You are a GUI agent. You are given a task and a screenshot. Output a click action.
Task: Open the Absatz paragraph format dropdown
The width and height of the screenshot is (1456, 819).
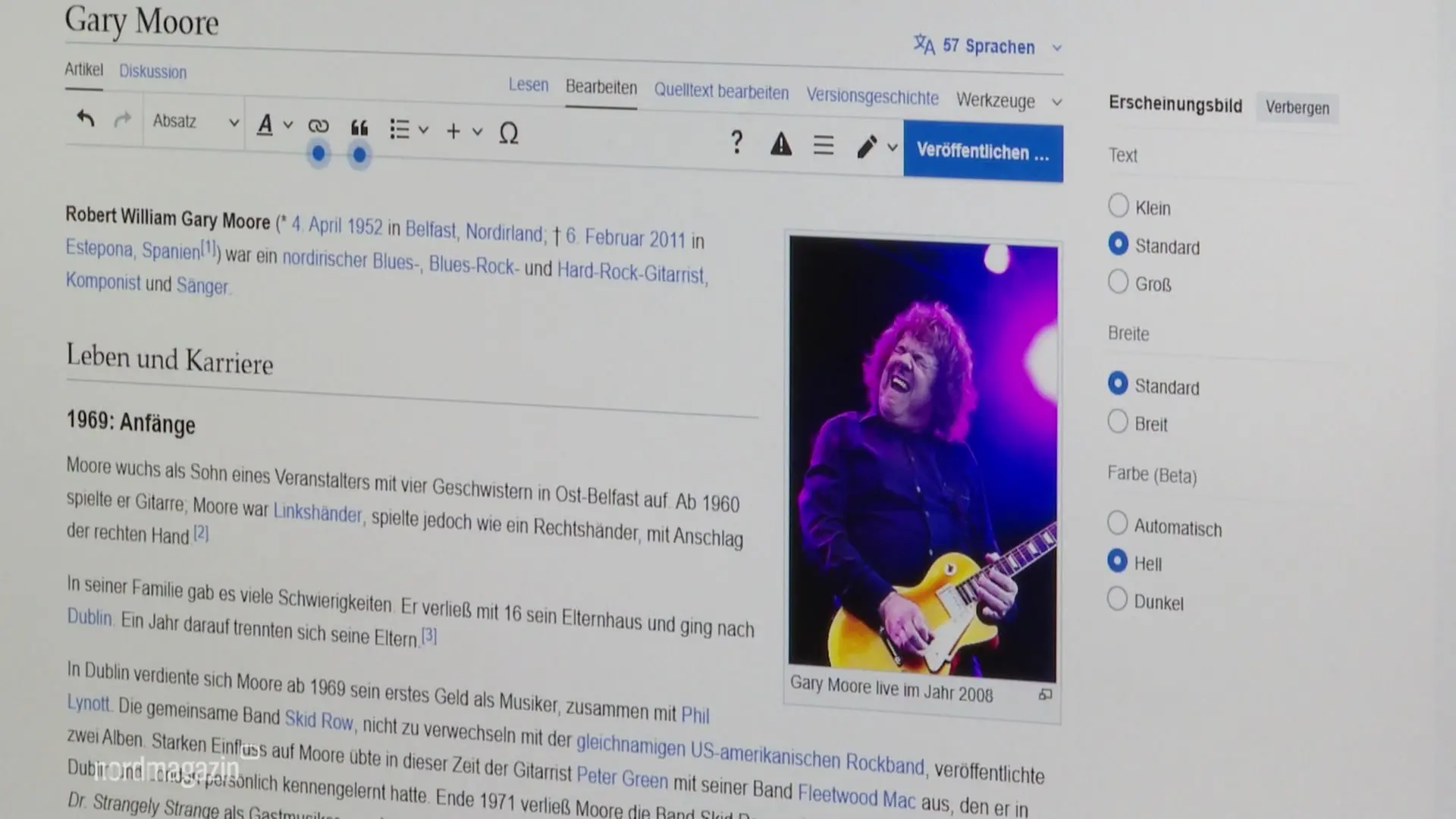[x=193, y=121]
